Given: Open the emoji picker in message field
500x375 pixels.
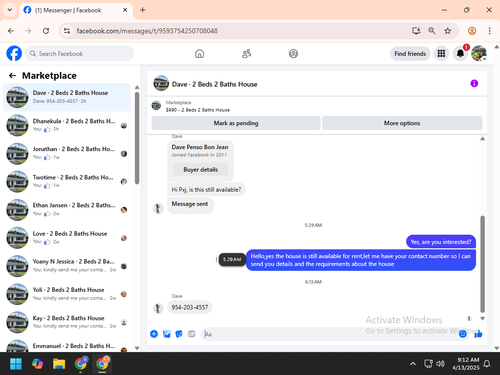Looking at the screenshot, I should click(463, 334).
